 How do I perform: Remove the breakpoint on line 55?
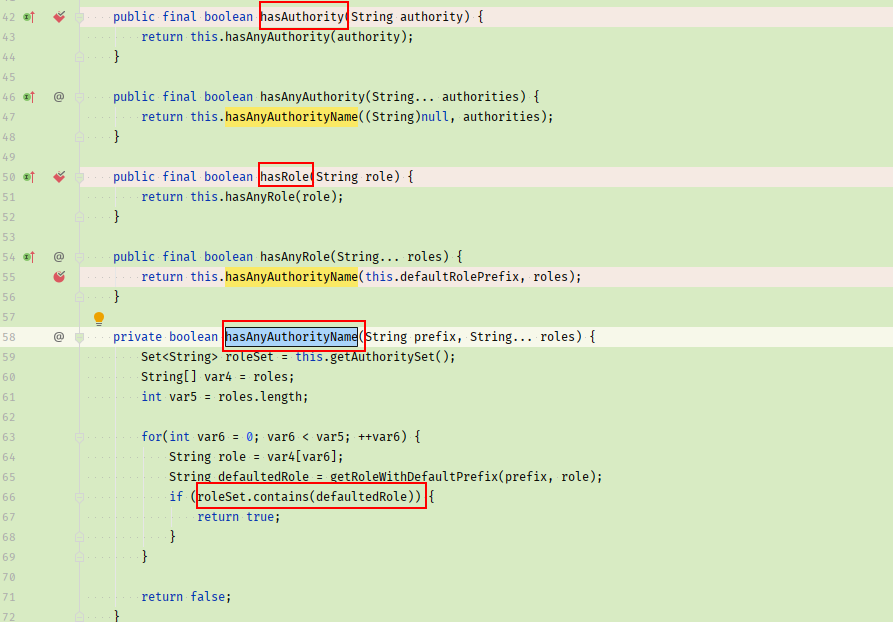[59, 277]
